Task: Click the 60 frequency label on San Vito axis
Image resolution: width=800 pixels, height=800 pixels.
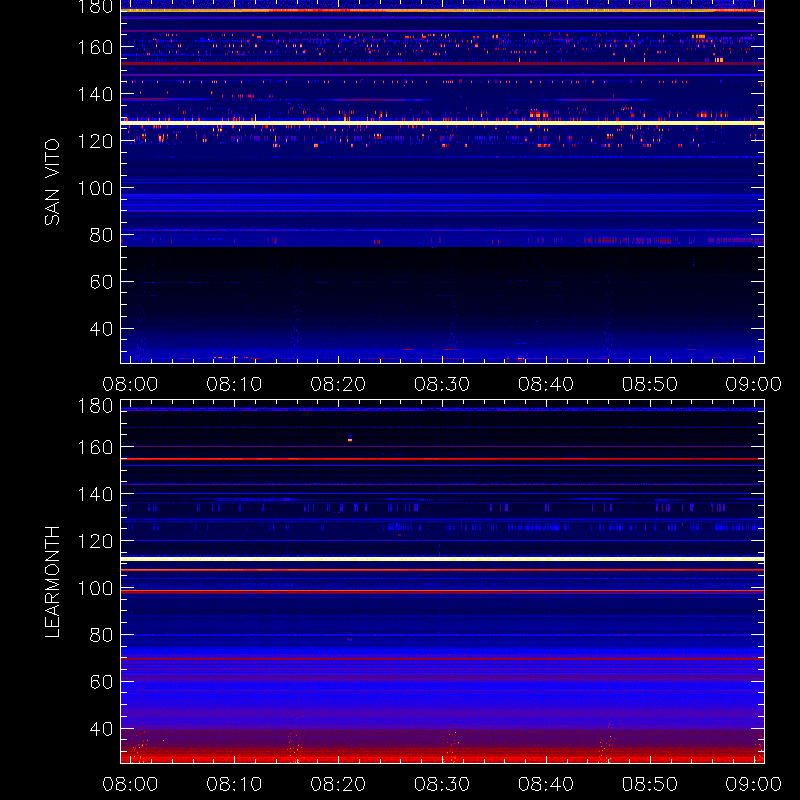Action: [x=101, y=282]
